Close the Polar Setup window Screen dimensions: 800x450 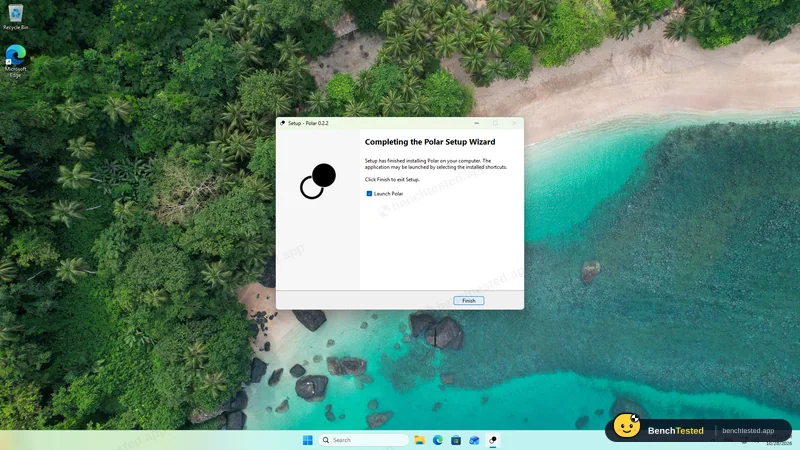click(x=514, y=123)
